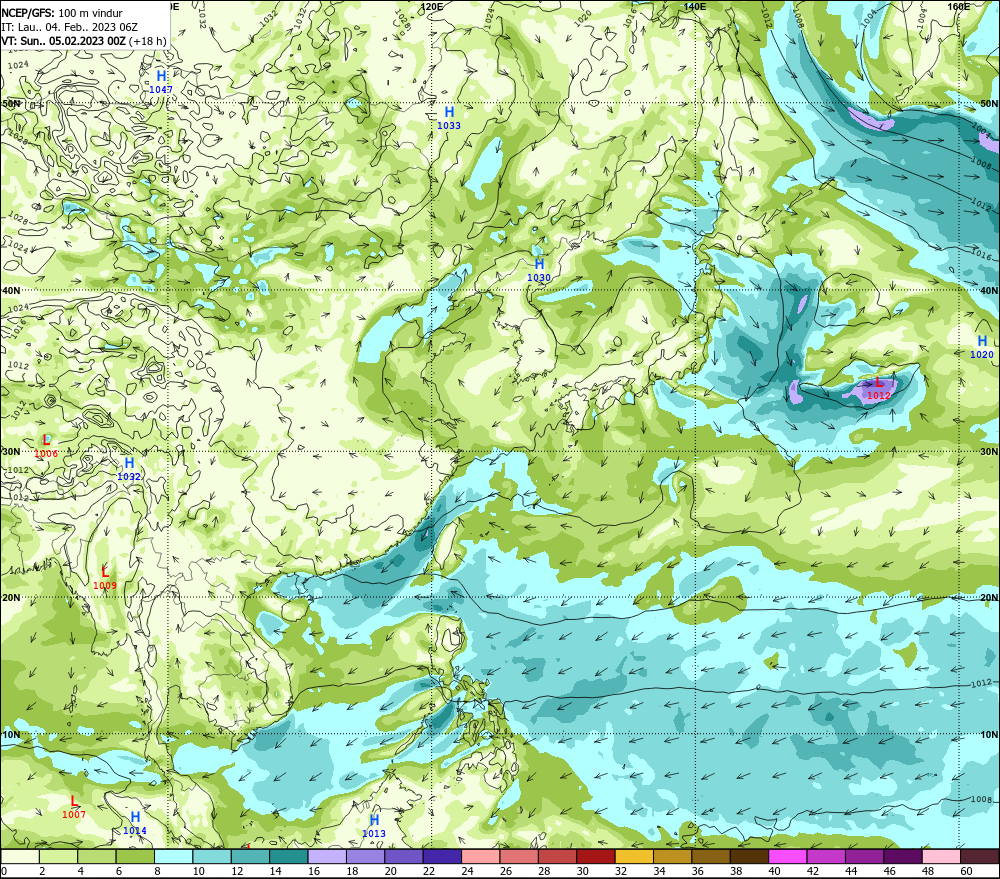This screenshot has height=879, width=1000.
Task: Click the 120E longitude label
Action: [431, 6]
